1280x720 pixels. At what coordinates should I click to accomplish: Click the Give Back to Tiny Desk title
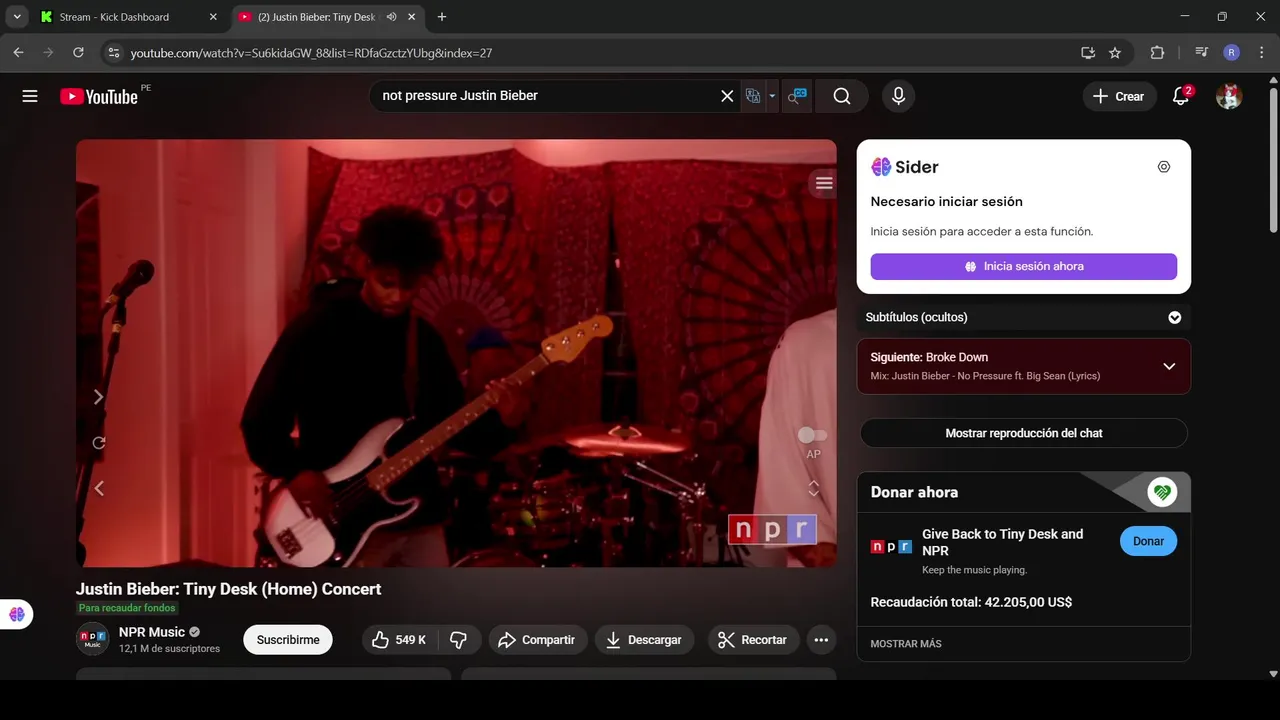(x=1002, y=542)
